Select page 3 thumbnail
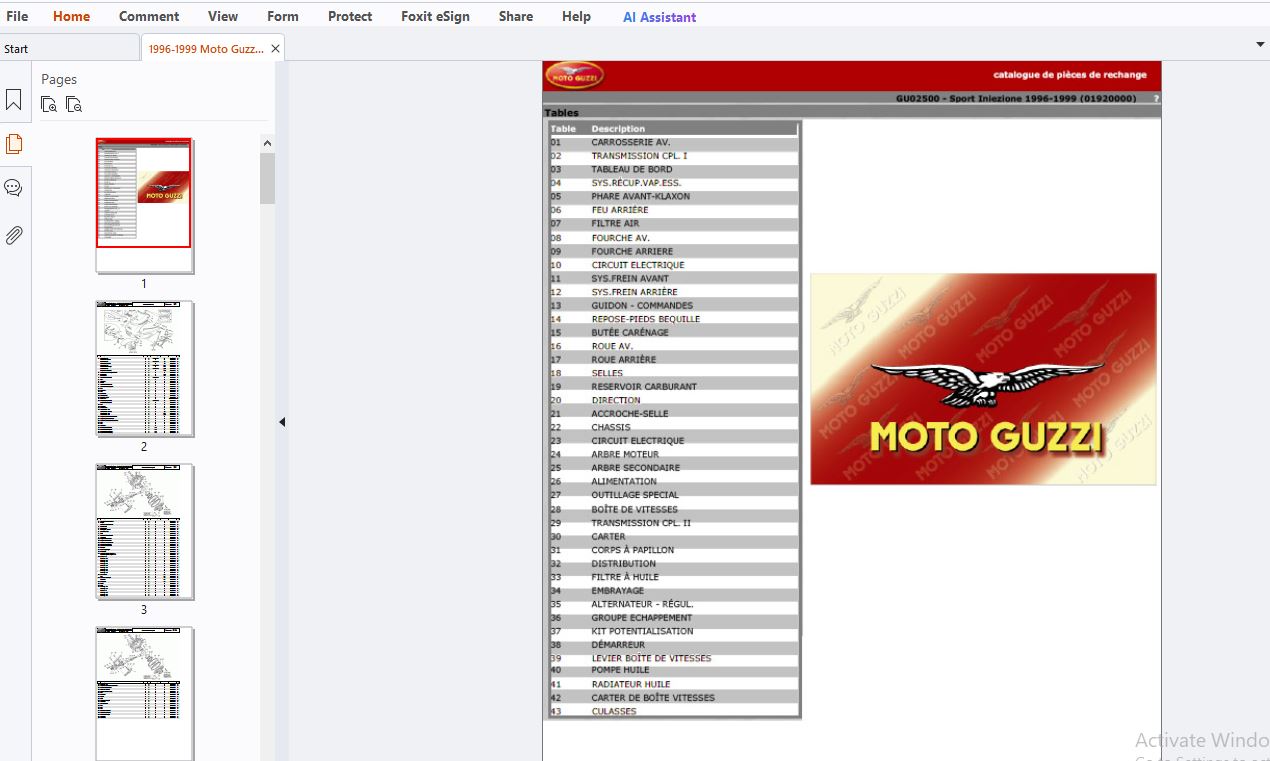Image resolution: width=1270 pixels, height=761 pixels. [x=144, y=532]
